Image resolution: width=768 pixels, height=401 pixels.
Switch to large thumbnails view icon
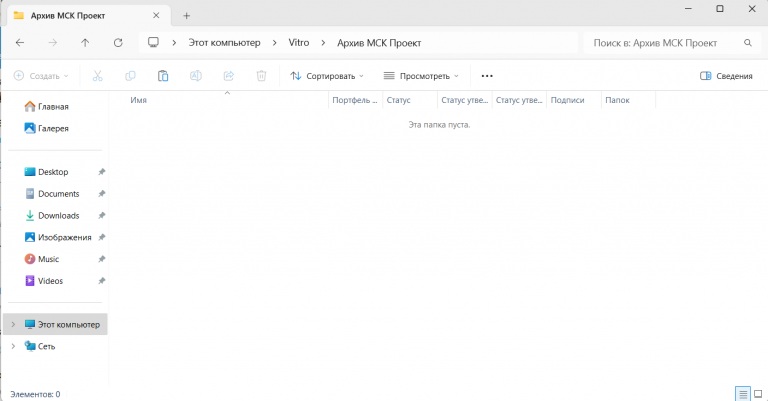758,394
